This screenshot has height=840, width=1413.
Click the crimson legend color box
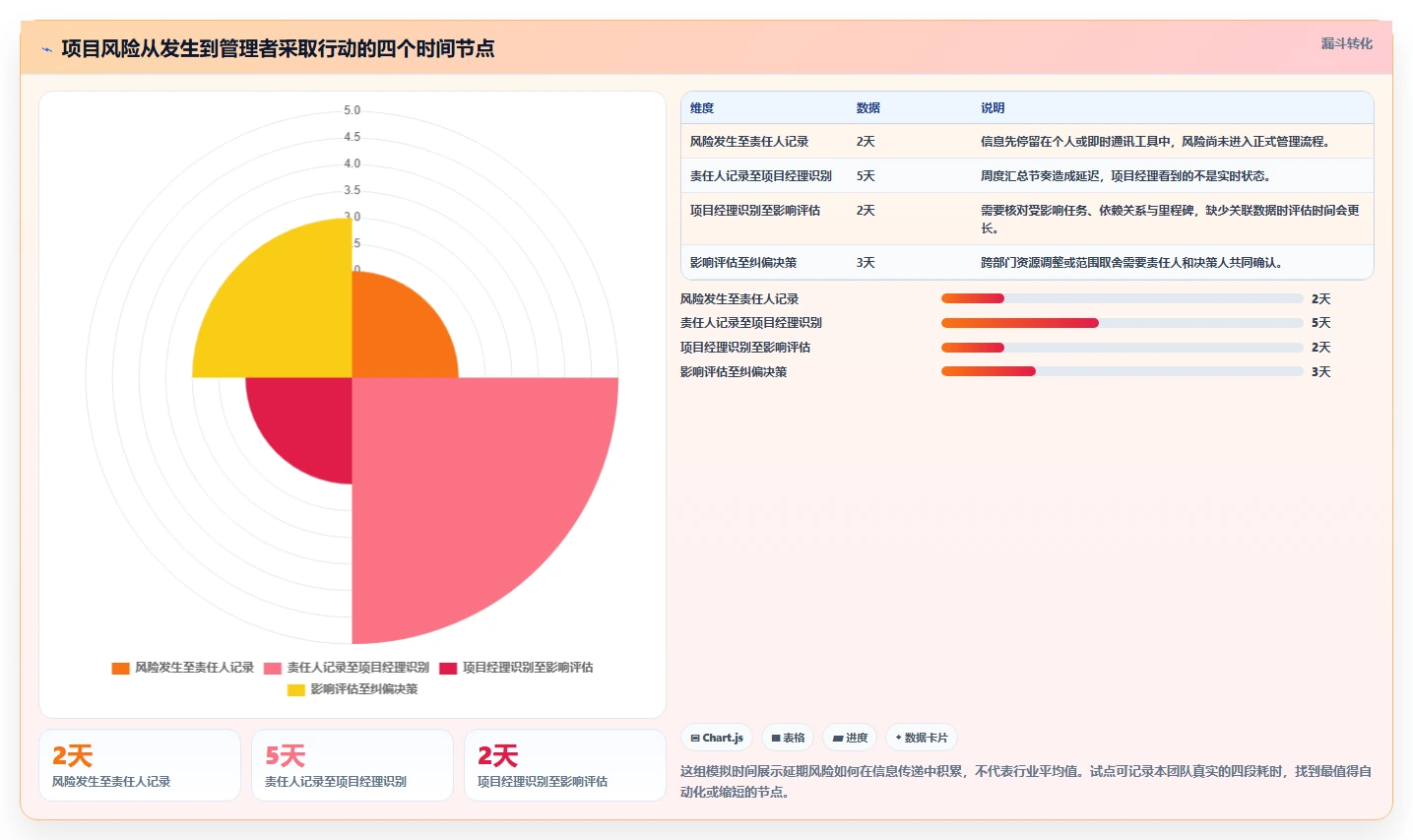tap(448, 669)
